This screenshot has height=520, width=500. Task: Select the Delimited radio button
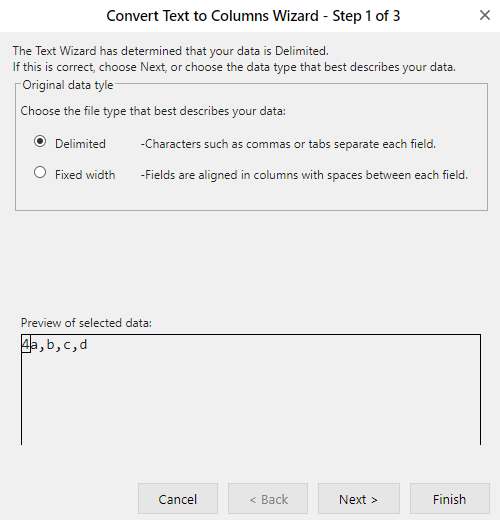click(40, 141)
